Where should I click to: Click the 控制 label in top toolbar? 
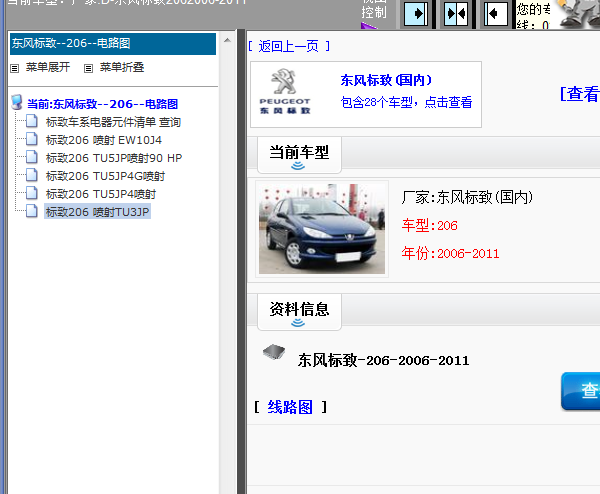point(373,12)
